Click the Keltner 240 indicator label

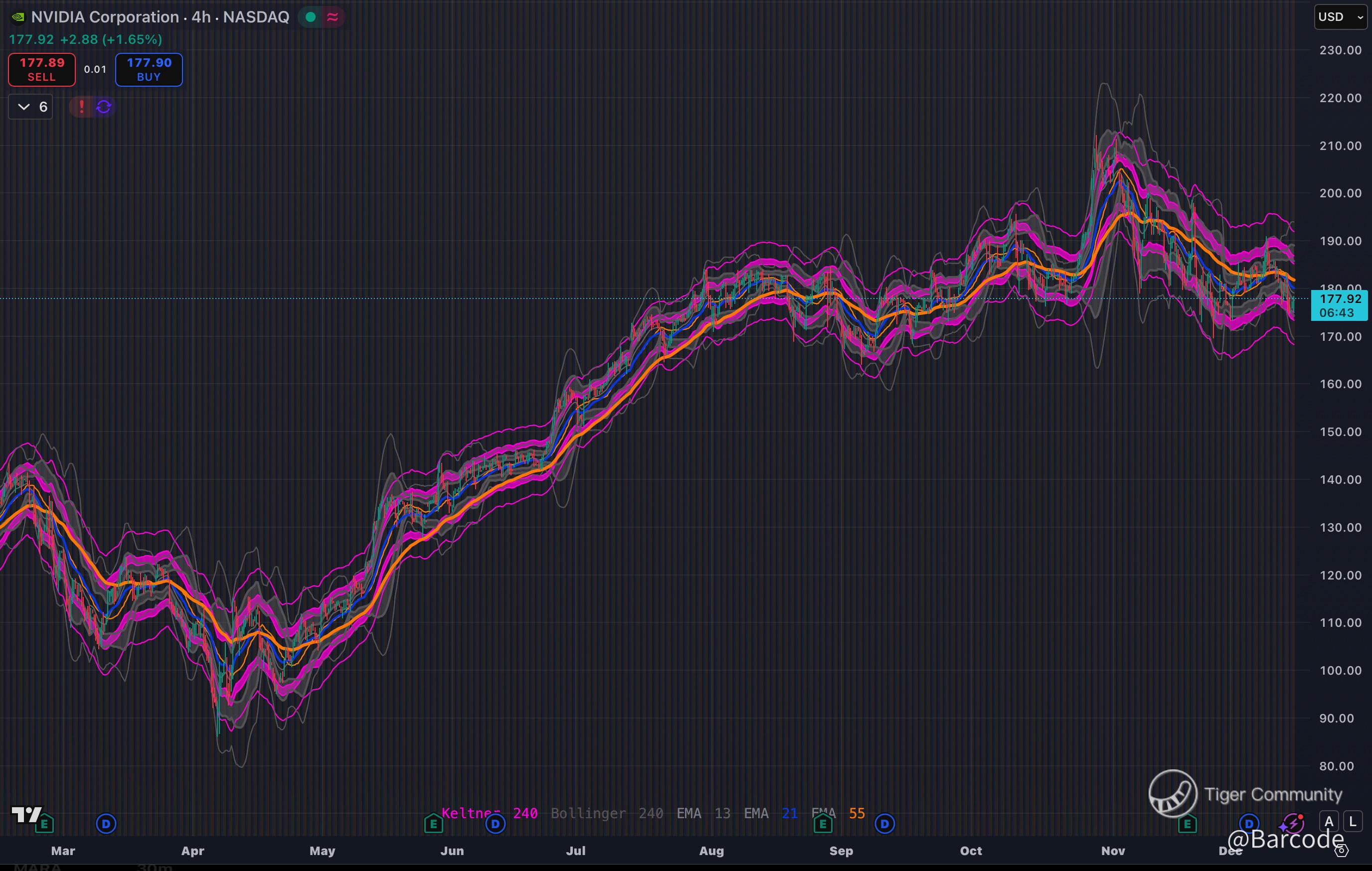(x=489, y=814)
